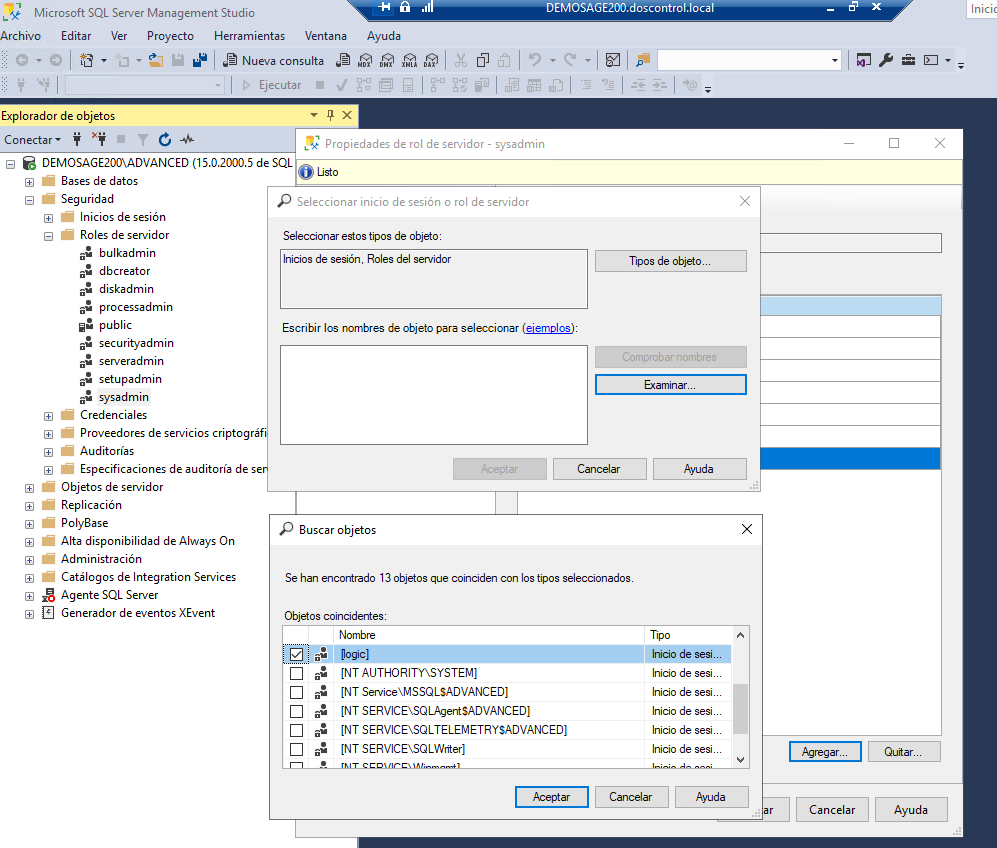Click the Open File folder icon
The width and height of the screenshot is (997, 848).
156,60
